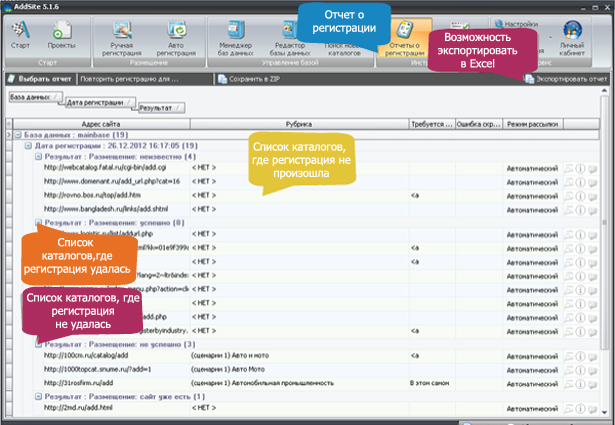Click the info icon for 1000topcat.snume.ru row
The width and height of the screenshot is (615, 425).
click(580, 370)
